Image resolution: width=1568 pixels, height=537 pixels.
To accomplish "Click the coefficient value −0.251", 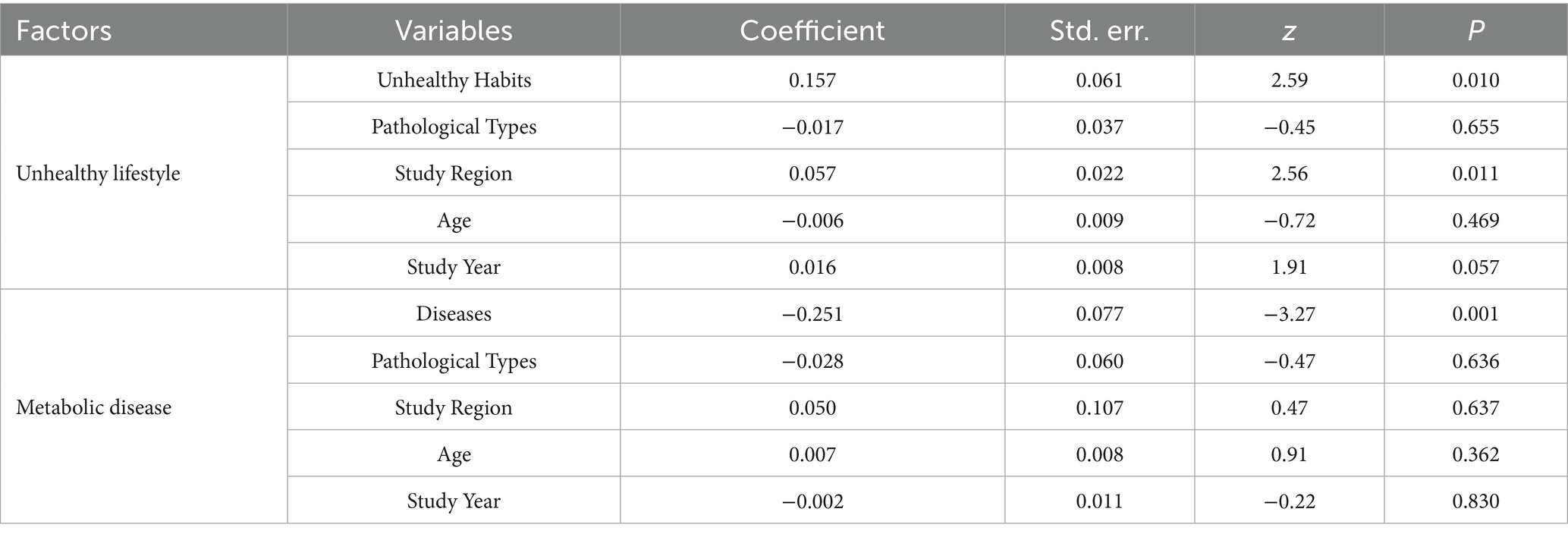I will click(812, 314).
